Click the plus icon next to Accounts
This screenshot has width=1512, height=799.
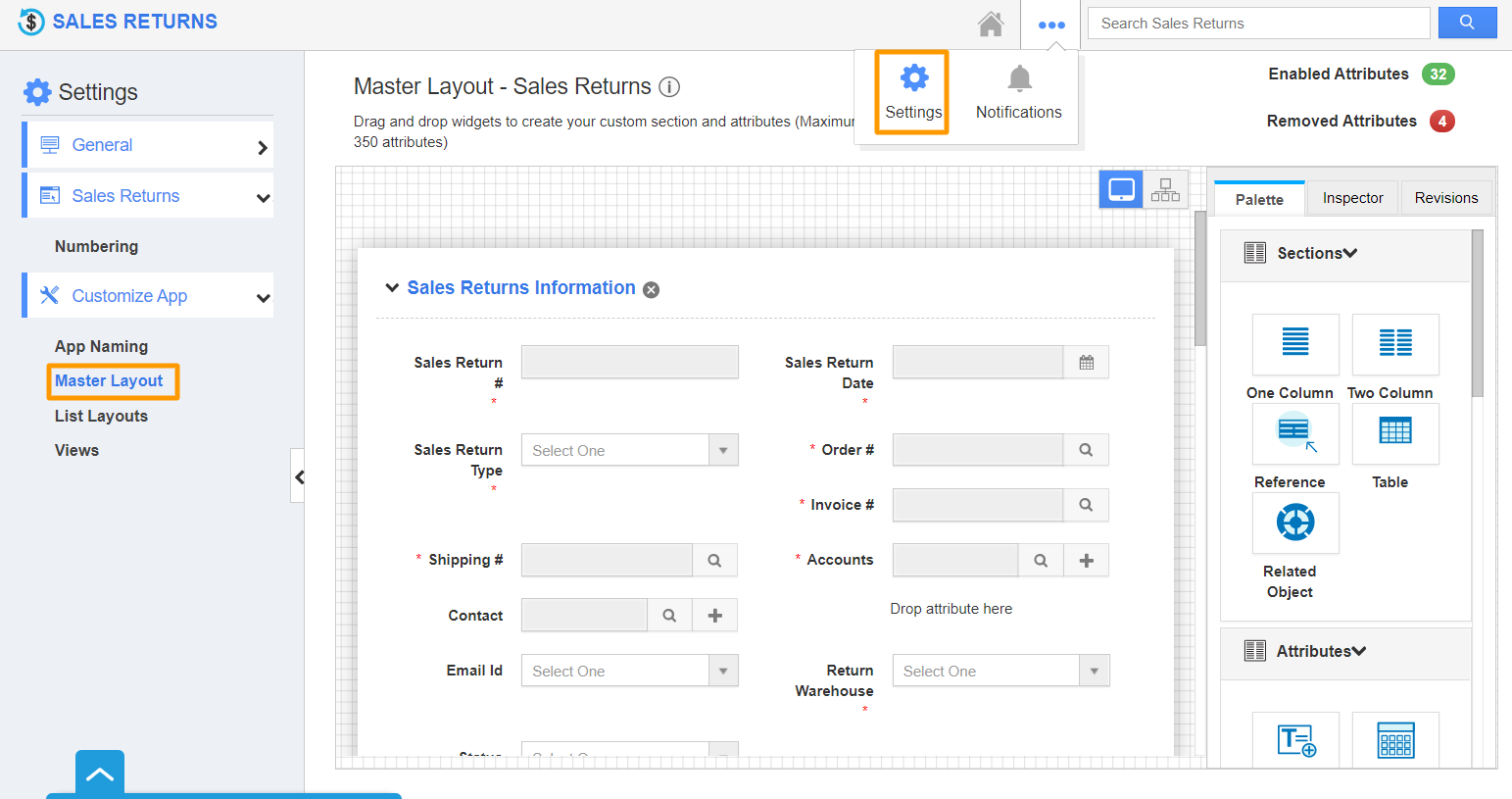[x=1086, y=560]
